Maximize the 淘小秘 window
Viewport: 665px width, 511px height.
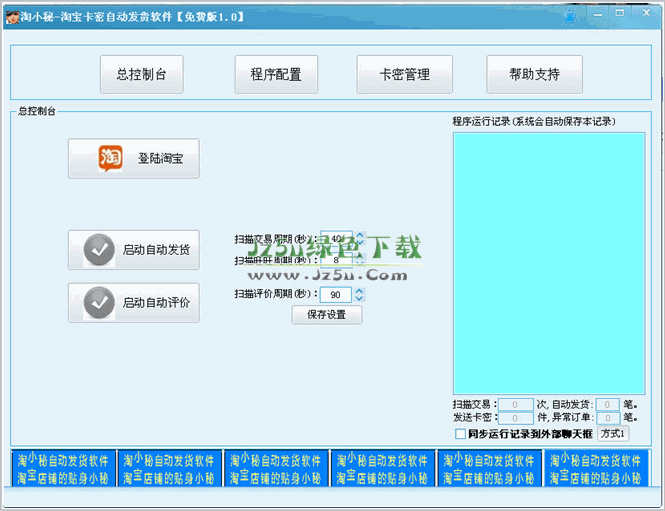(x=620, y=14)
